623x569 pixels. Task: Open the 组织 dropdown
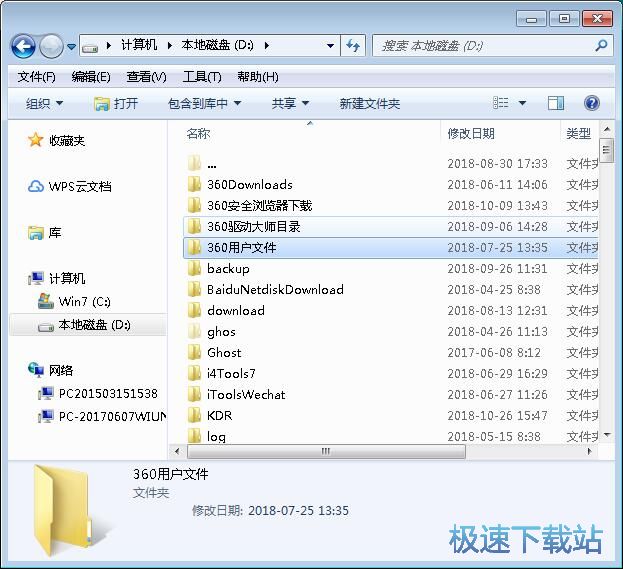point(44,104)
